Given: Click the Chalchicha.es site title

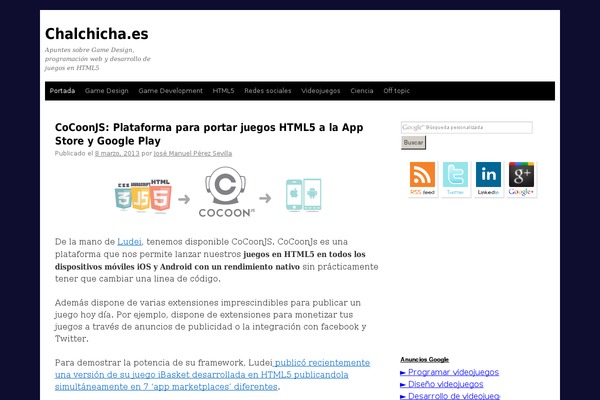Looking at the screenshot, I should (x=97, y=34).
